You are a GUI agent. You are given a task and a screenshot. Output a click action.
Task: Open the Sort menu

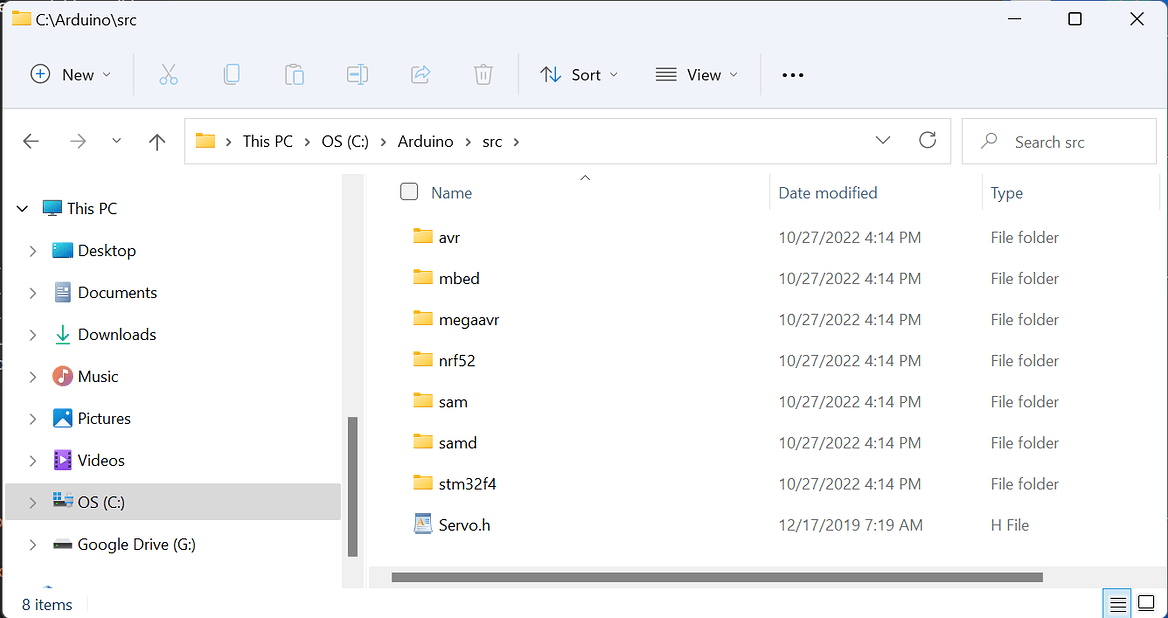[x=579, y=75]
